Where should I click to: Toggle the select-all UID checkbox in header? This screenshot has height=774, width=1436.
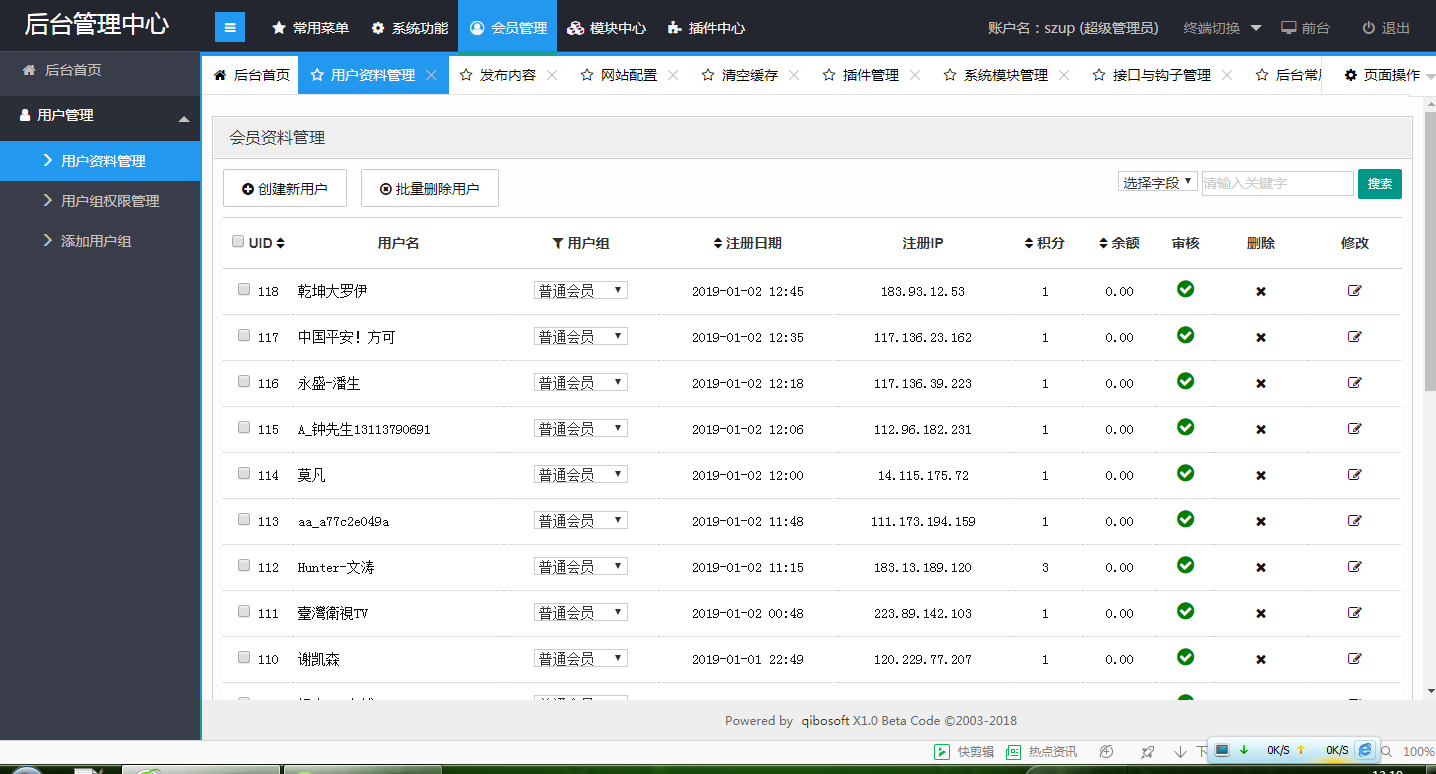click(x=238, y=242)
